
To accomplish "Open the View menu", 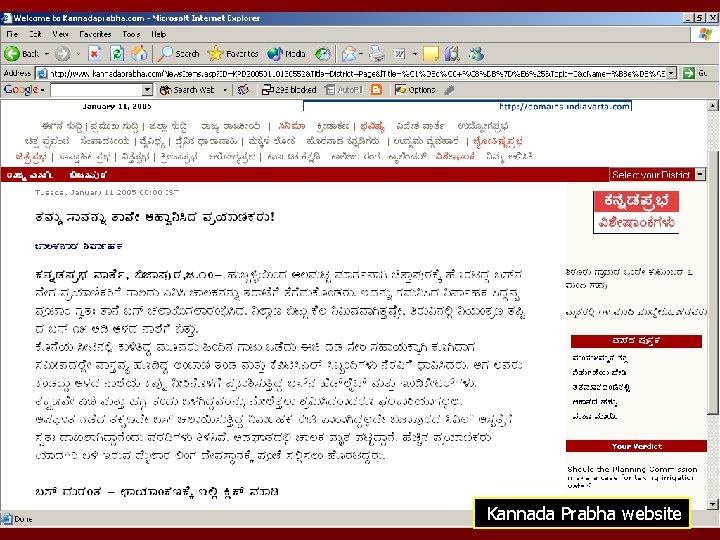I will point(60,34).
